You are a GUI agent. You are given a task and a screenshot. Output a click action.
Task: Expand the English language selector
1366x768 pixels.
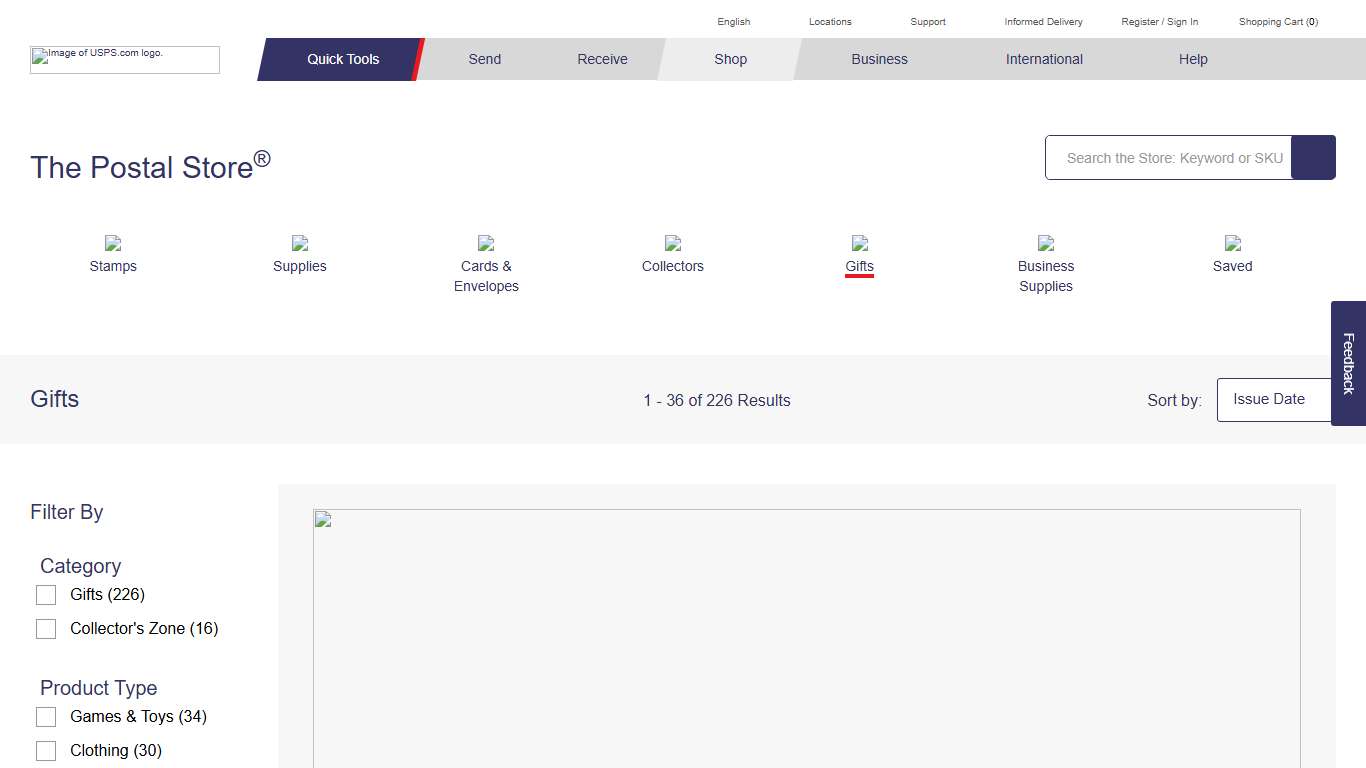(x=733, y=22)
